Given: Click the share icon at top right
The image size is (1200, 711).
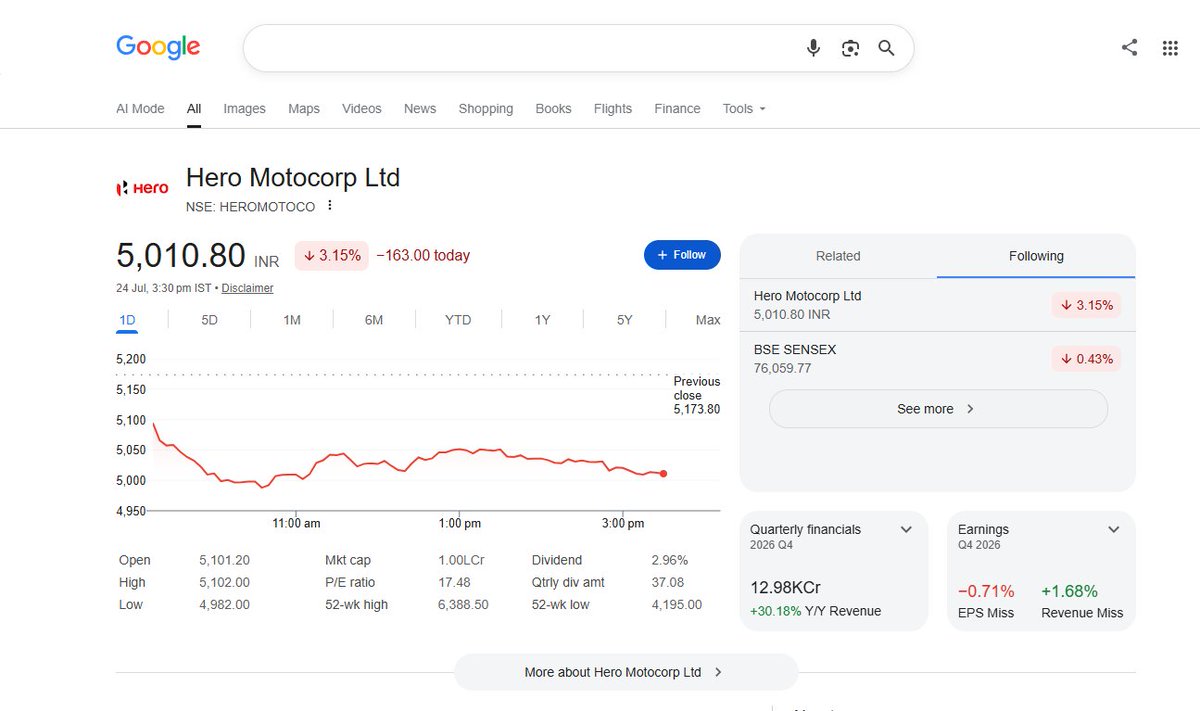Looking at the screenshot, I should (1129, 47).
